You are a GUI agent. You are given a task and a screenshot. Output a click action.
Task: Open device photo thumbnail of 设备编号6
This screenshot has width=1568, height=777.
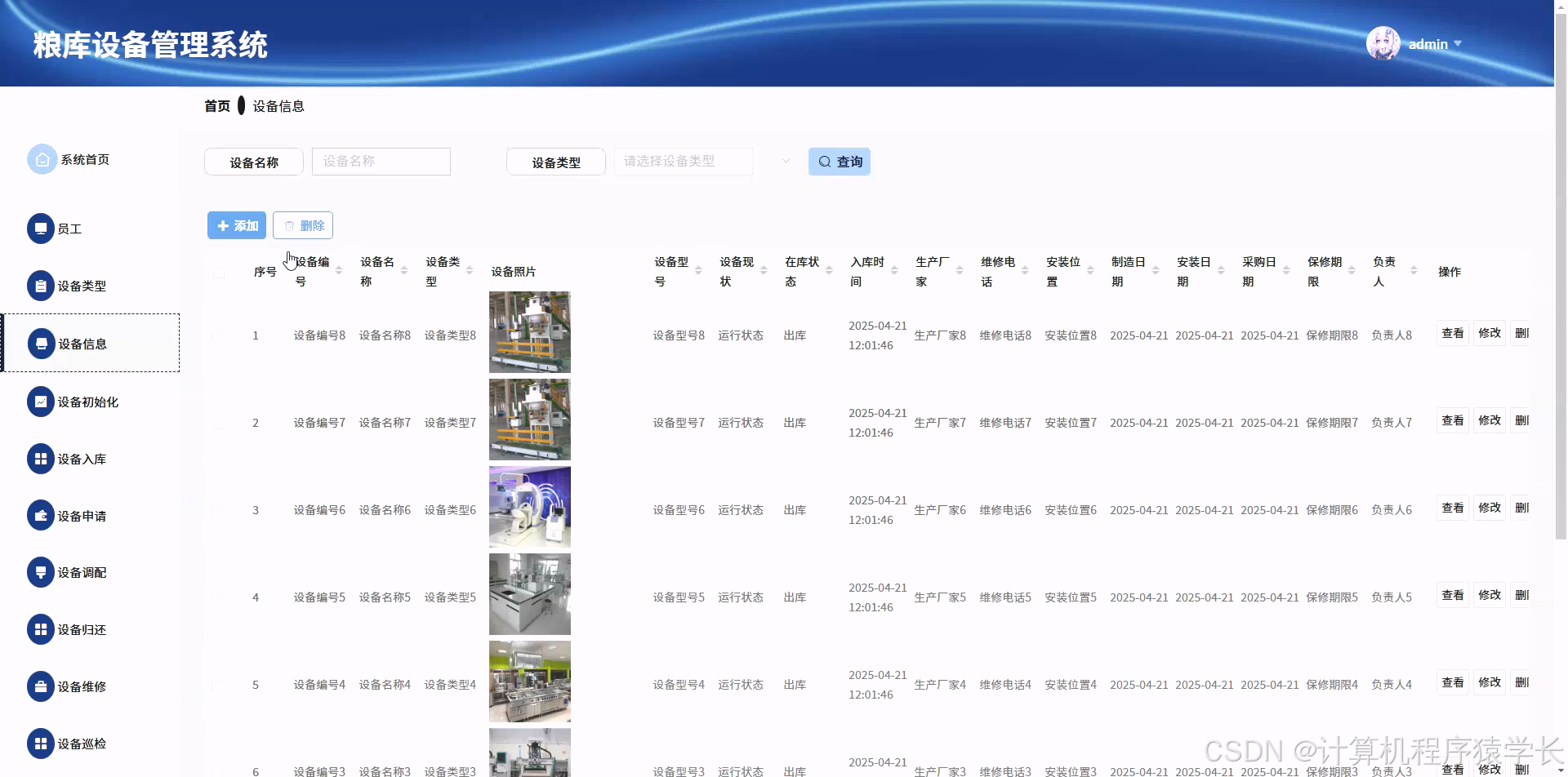pyautogui.click(x=530, y=507)
